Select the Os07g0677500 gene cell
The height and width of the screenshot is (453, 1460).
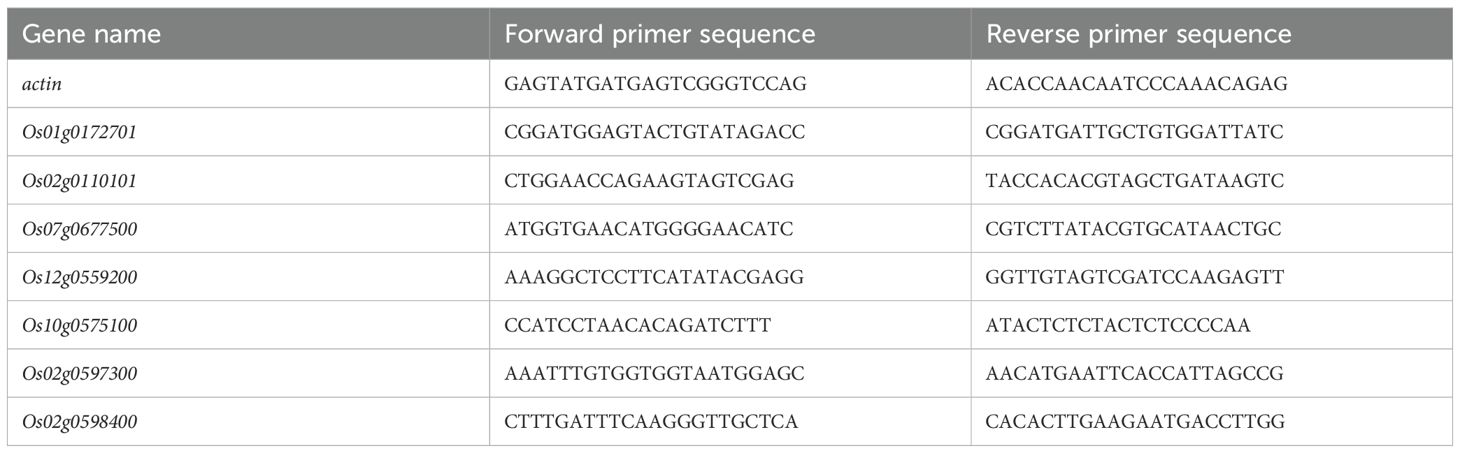[80, 229]
